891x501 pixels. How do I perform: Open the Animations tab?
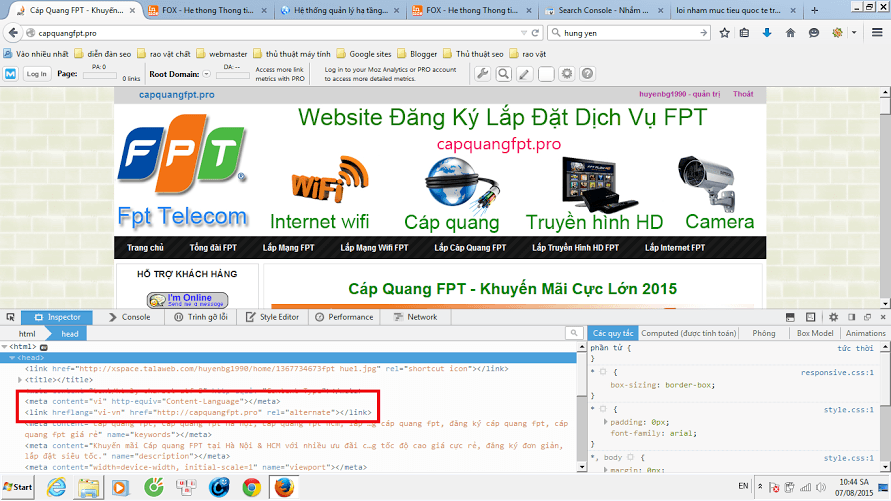(x=865, y=333)
